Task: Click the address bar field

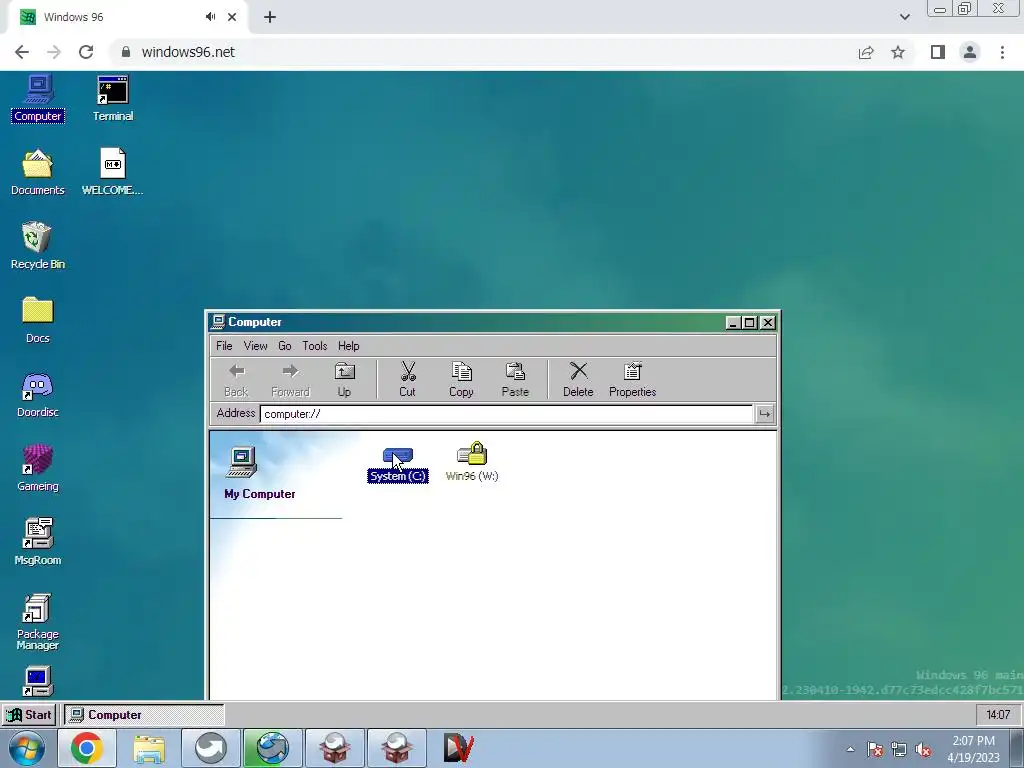Action: click(x=506, y=414)
